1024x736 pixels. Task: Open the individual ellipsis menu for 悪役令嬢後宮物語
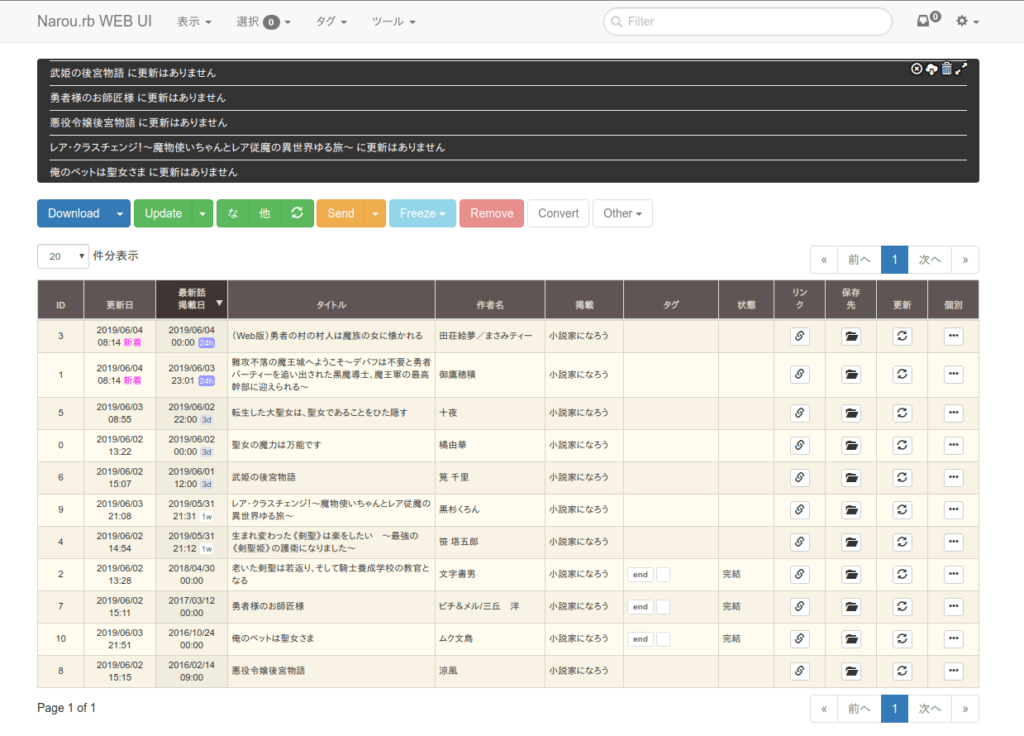point(953,670)
